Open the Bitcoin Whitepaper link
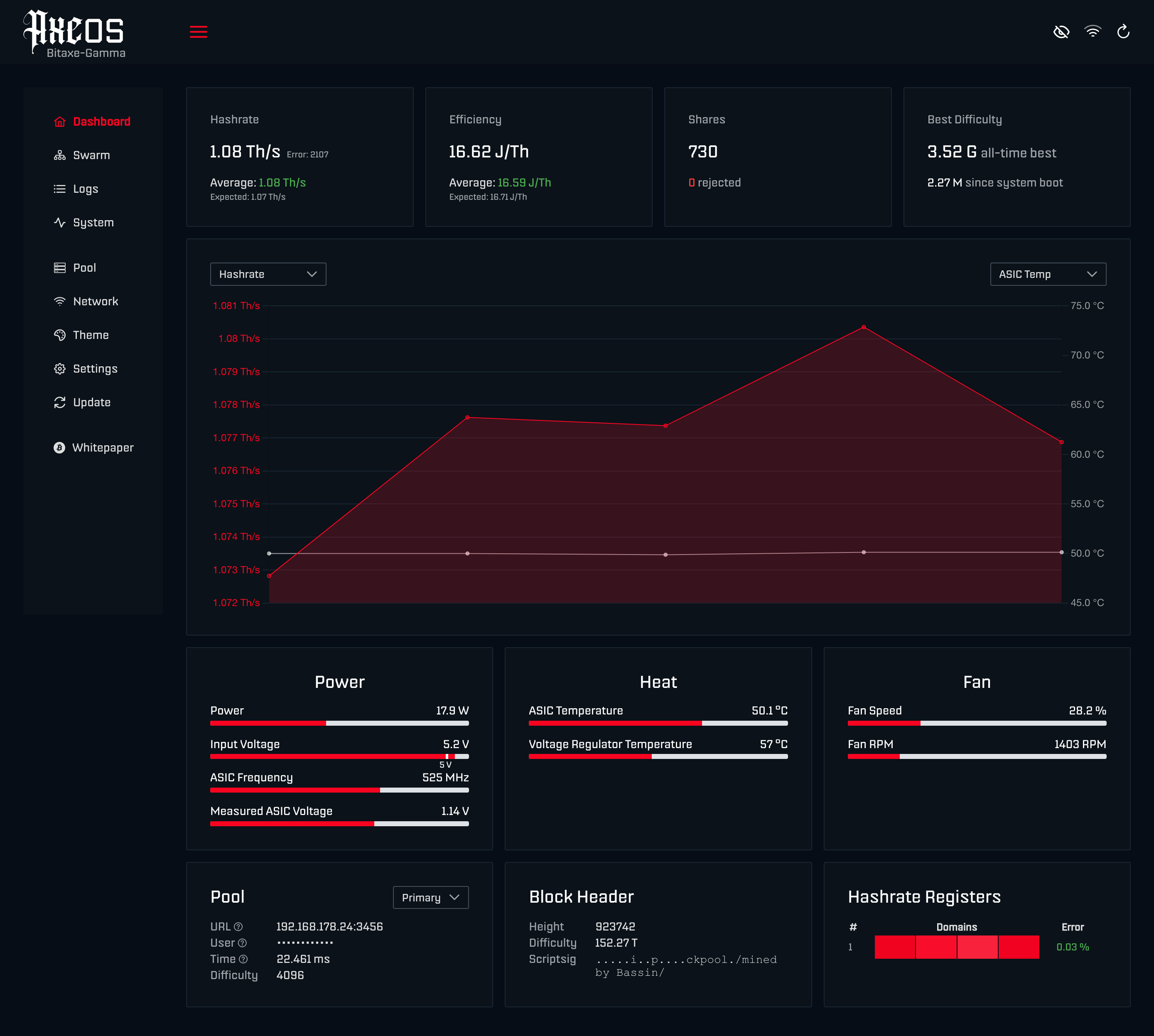 [x=103, y=448]
